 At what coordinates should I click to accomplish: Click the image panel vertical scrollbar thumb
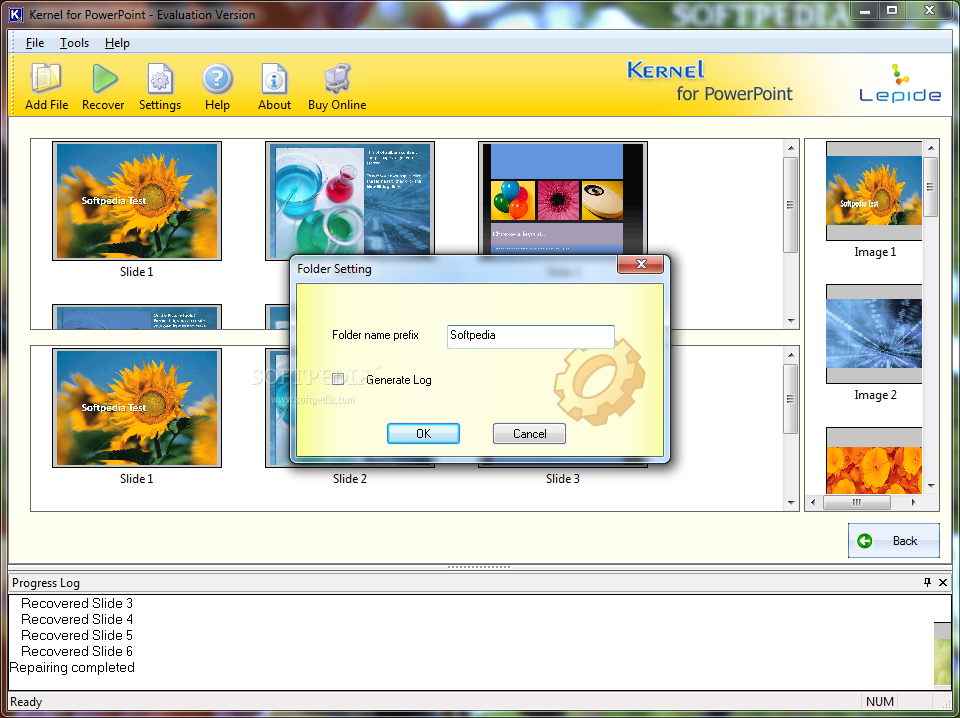click(x=931, y=187)
